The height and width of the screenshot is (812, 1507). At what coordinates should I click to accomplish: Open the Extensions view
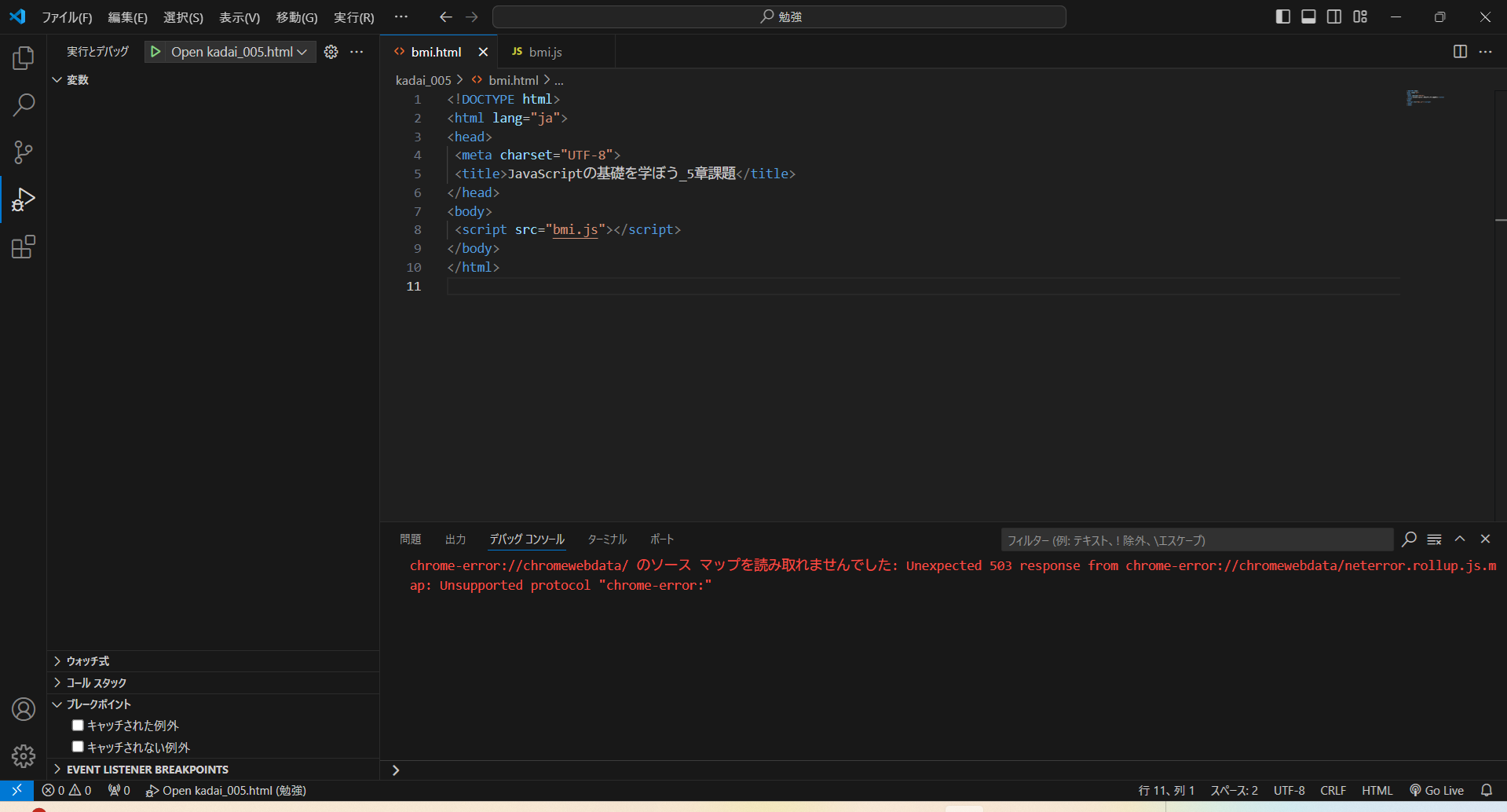(x=24, y=247)
